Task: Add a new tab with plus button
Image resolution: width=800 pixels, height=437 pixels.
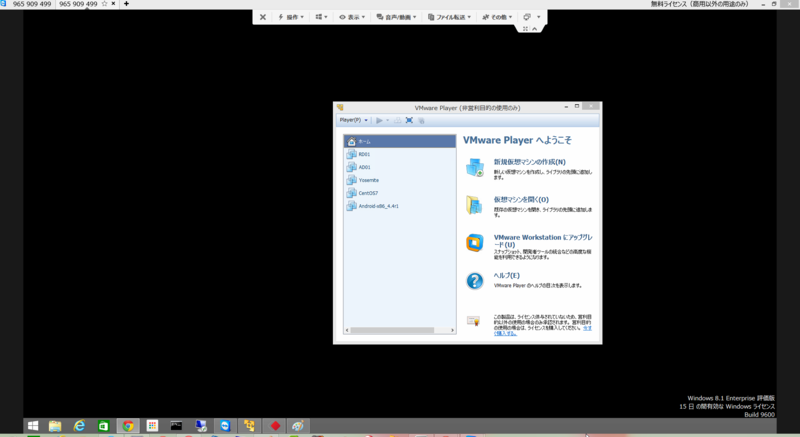Action: (x=126, y=4)
